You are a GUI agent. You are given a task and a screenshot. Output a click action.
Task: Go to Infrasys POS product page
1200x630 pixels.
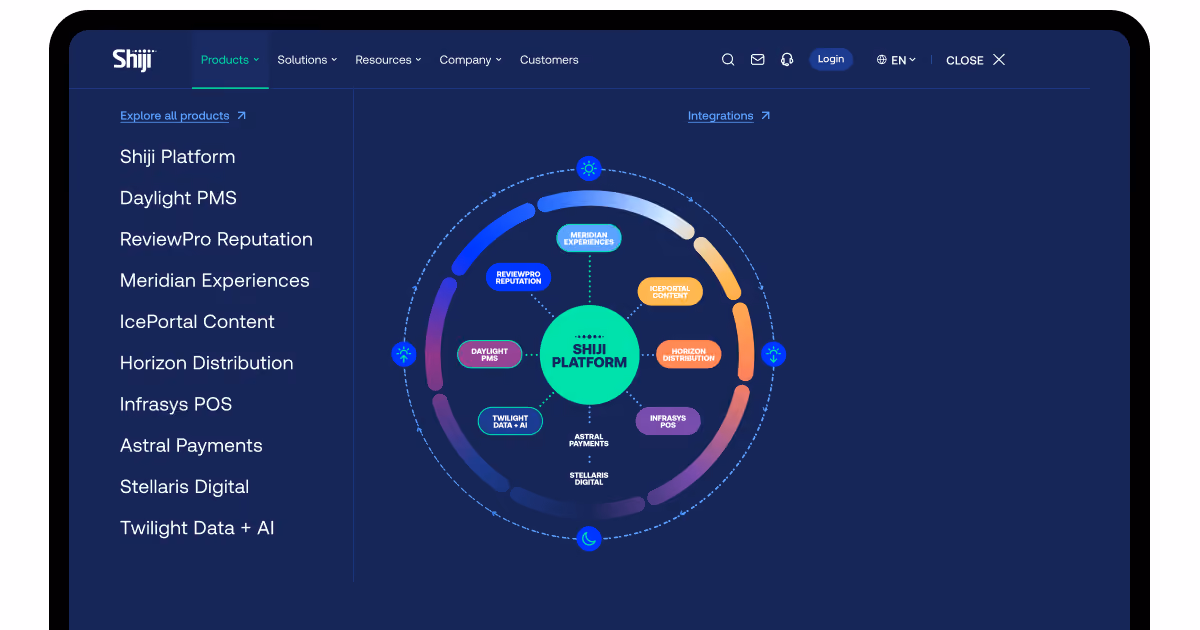tap(176, 404)
